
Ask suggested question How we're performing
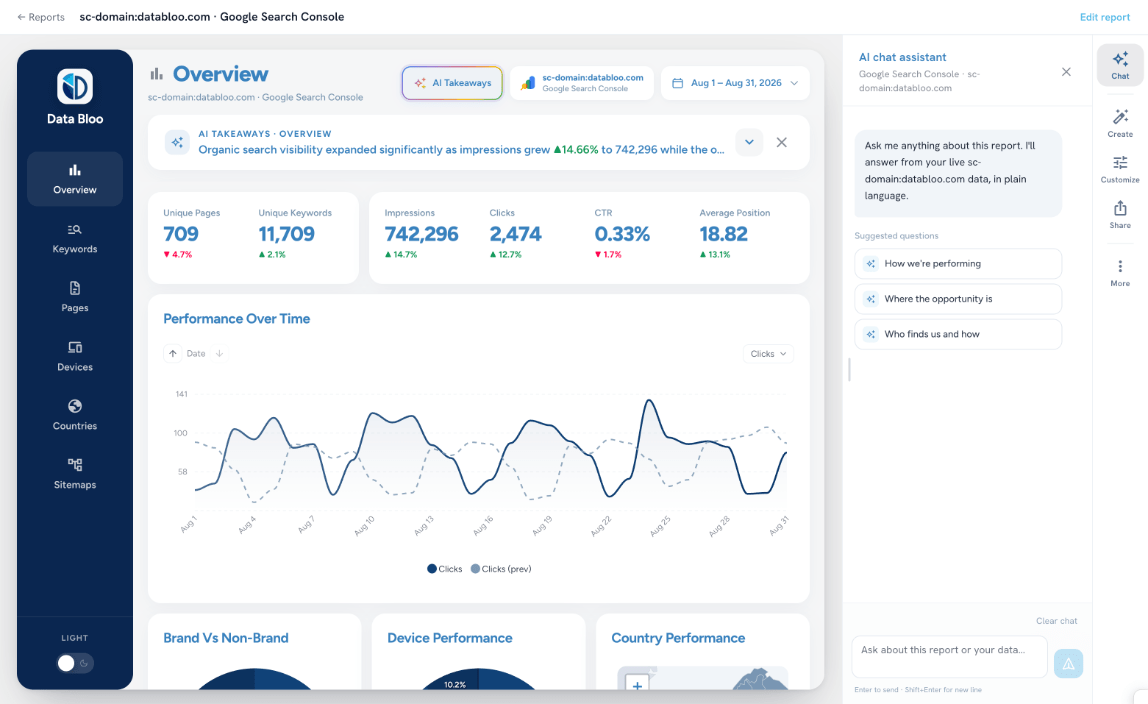coord(958,263)
